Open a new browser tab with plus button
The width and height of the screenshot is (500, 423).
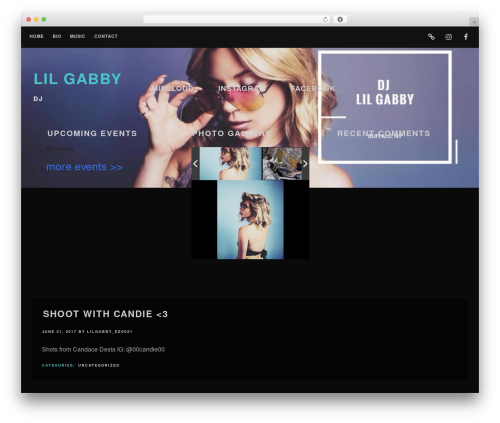(x=474, y=22)
